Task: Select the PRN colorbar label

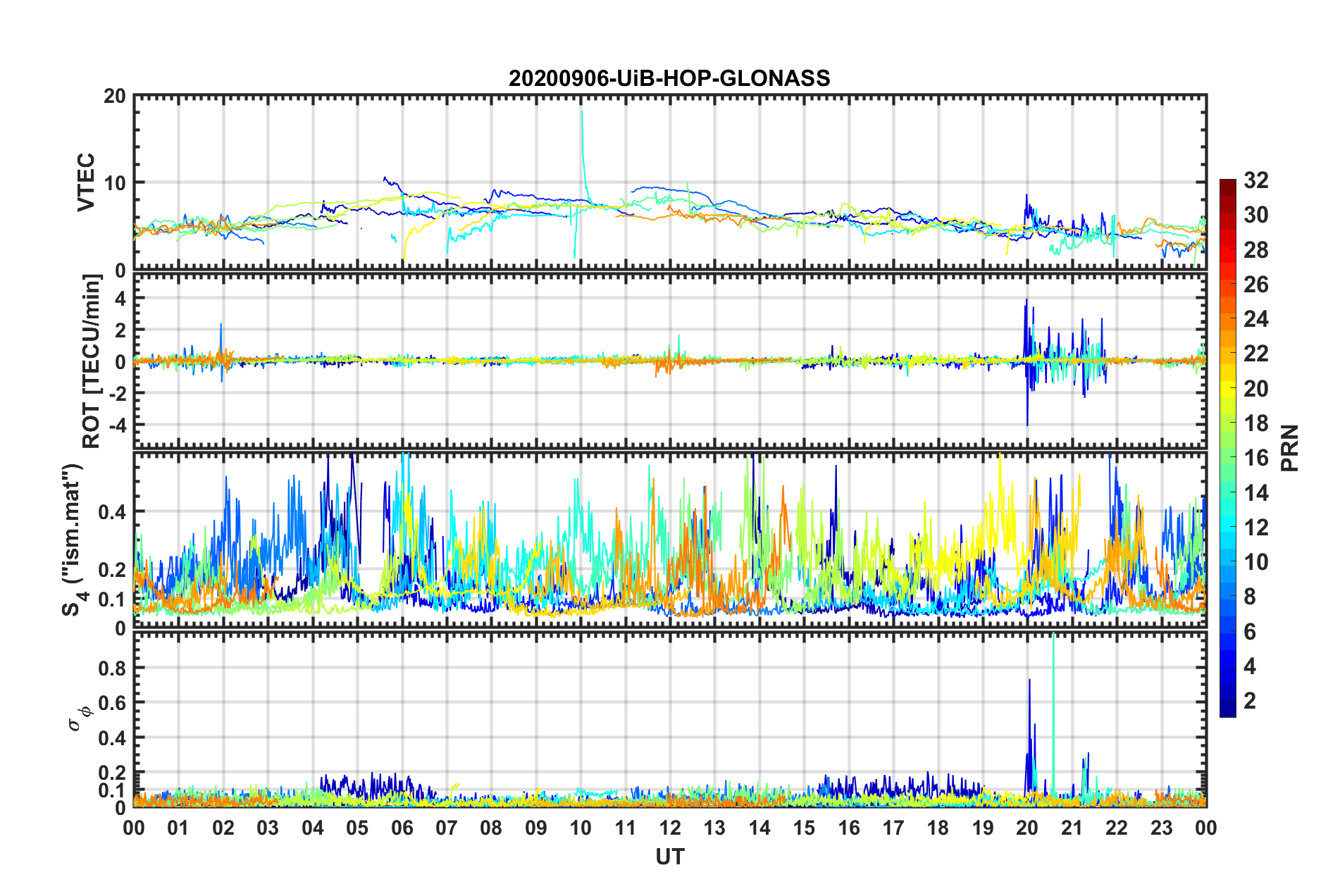Action: click(1290, 448)
